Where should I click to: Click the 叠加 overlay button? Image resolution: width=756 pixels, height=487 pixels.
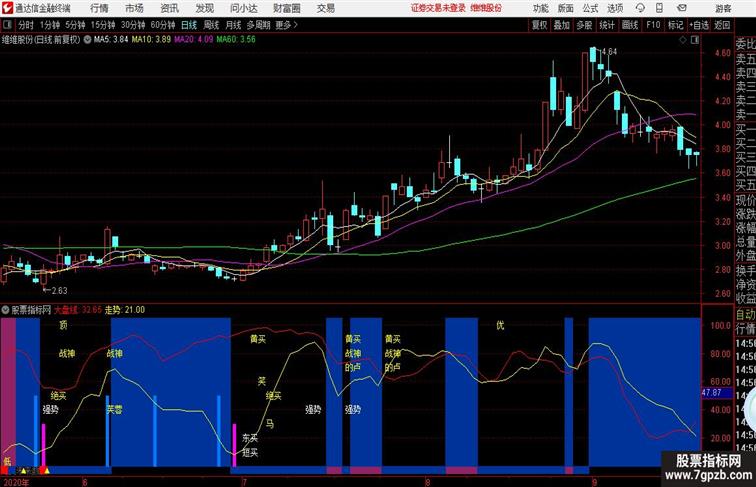point(562,25)
